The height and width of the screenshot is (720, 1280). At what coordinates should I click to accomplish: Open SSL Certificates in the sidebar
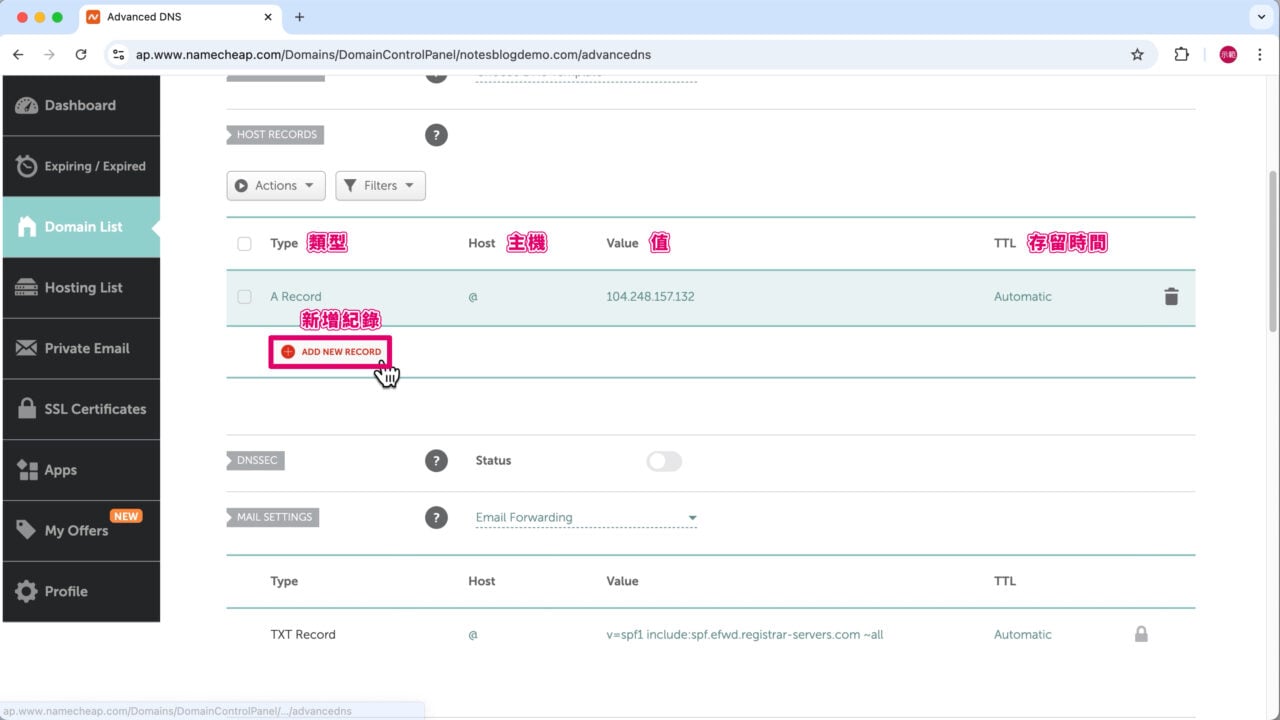pos(81,410)
